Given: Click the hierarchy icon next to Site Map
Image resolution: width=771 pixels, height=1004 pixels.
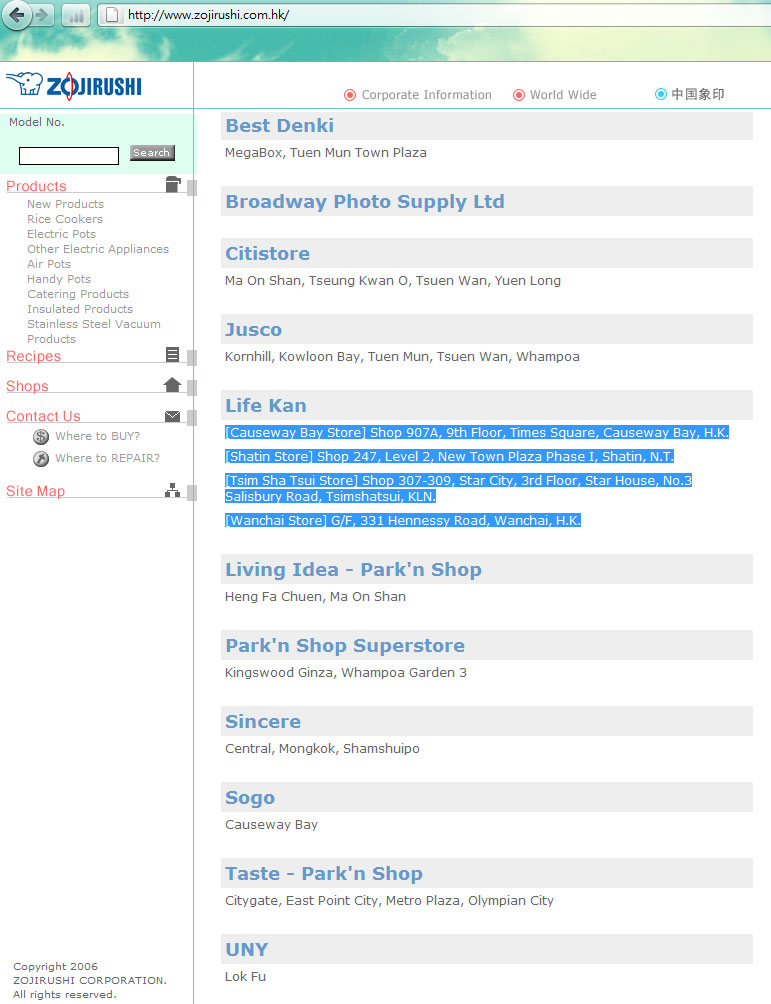Looking at the screenshot, I should tap(172, 490).
